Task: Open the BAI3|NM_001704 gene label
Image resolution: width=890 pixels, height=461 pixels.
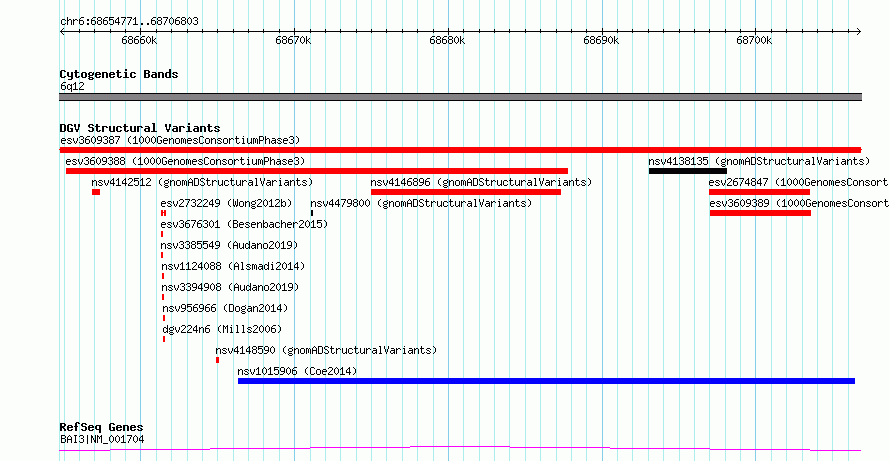Action: pyautogui.click(x=102, y=439)
